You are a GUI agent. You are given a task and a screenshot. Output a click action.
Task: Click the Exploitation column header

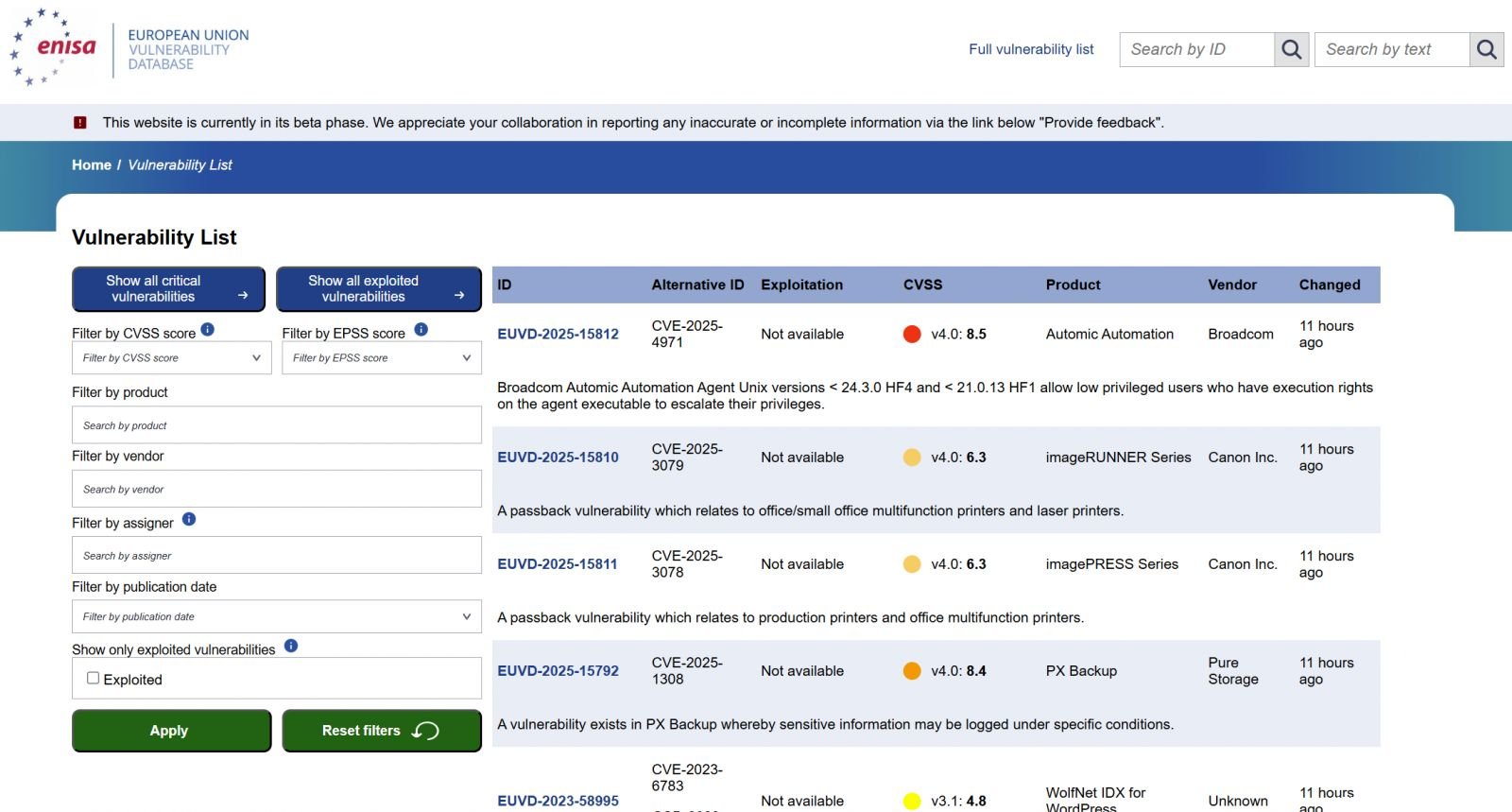coord(801,285)
